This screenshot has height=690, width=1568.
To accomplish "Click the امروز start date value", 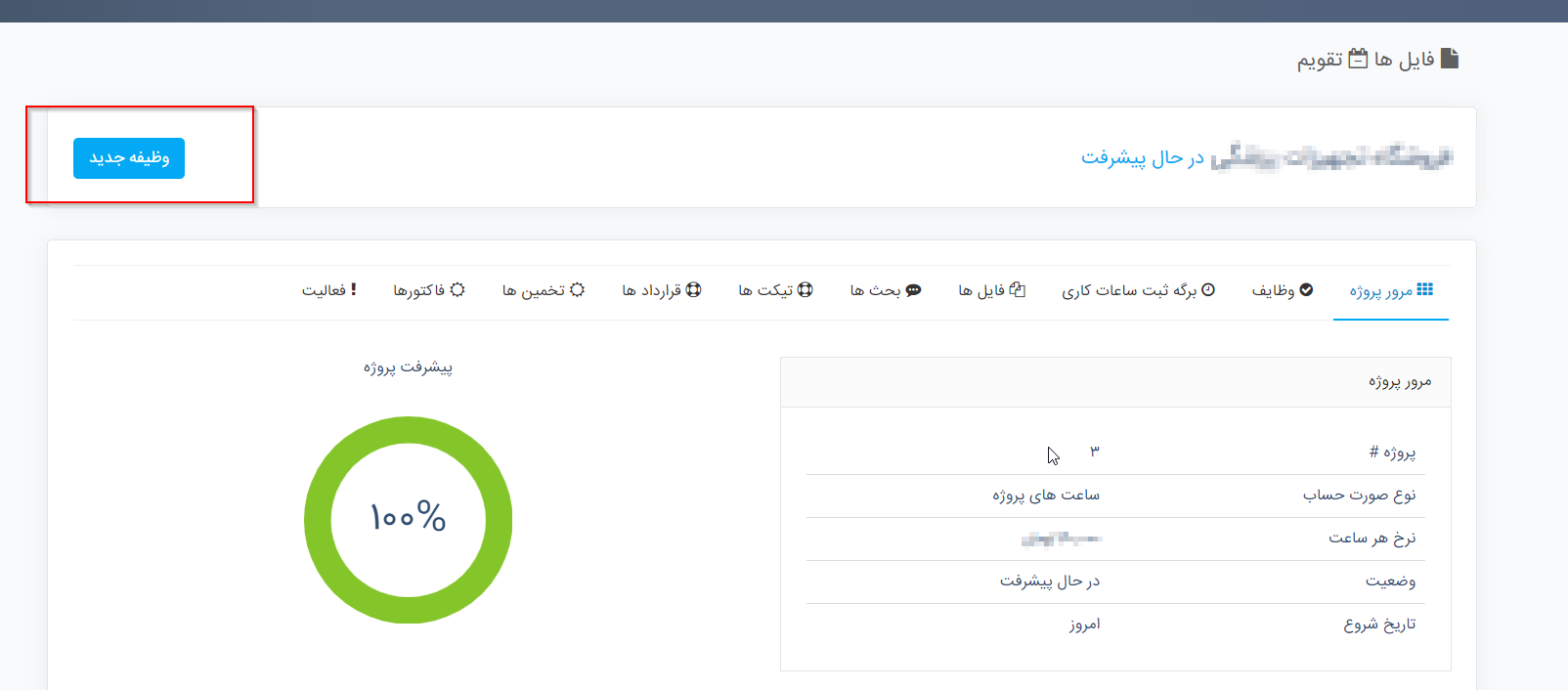I will pyautogui.click(x=1084, y=625).
